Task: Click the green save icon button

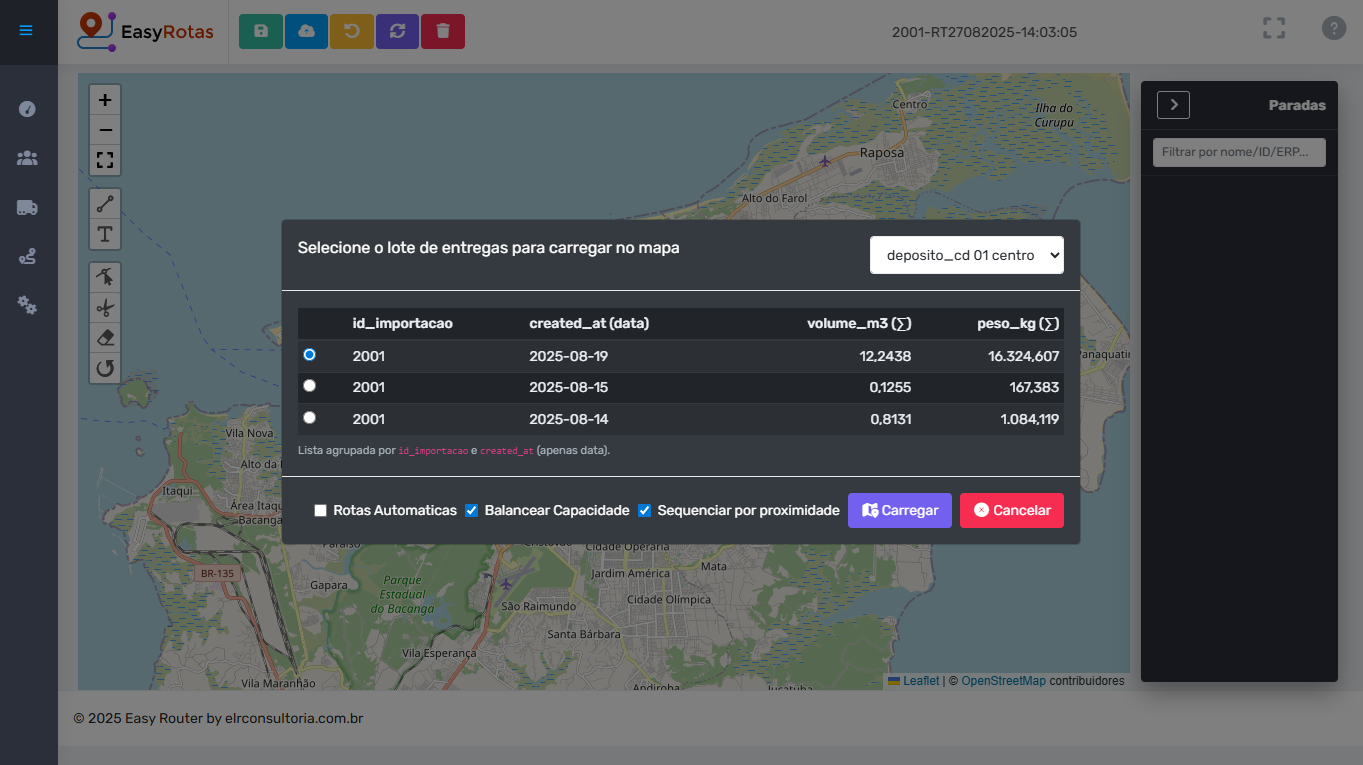Action: tap(261, 31)
